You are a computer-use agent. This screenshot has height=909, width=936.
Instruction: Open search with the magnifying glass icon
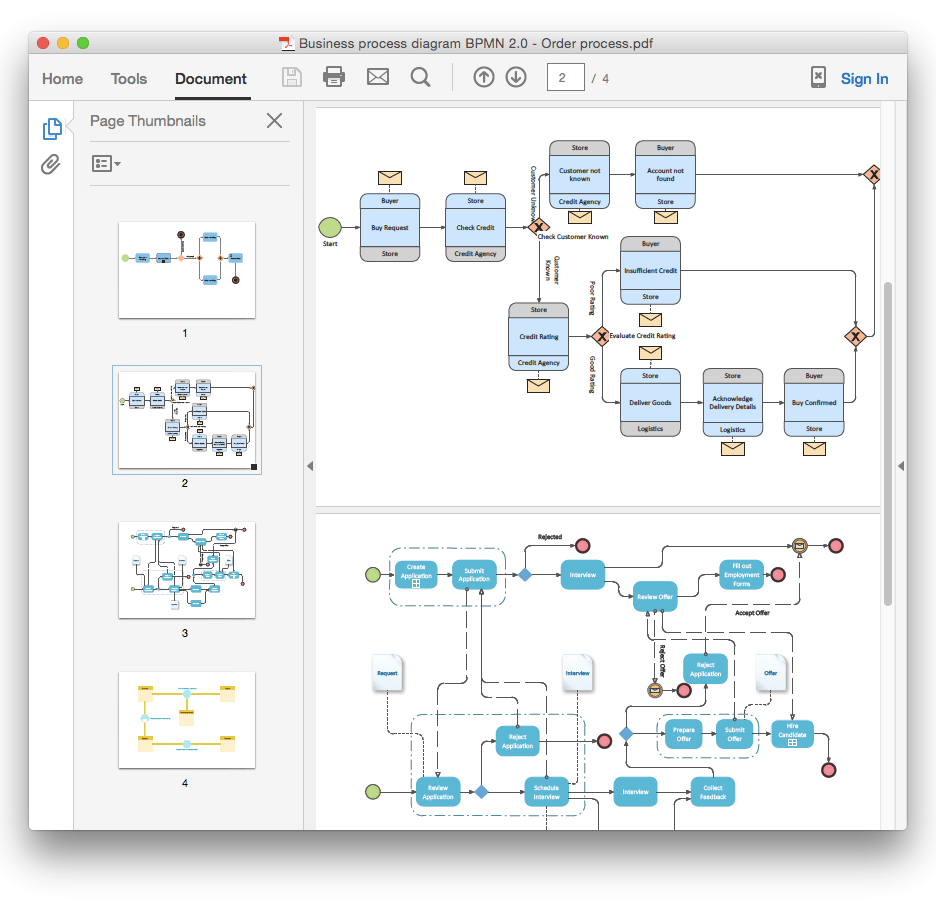(420, 78)
